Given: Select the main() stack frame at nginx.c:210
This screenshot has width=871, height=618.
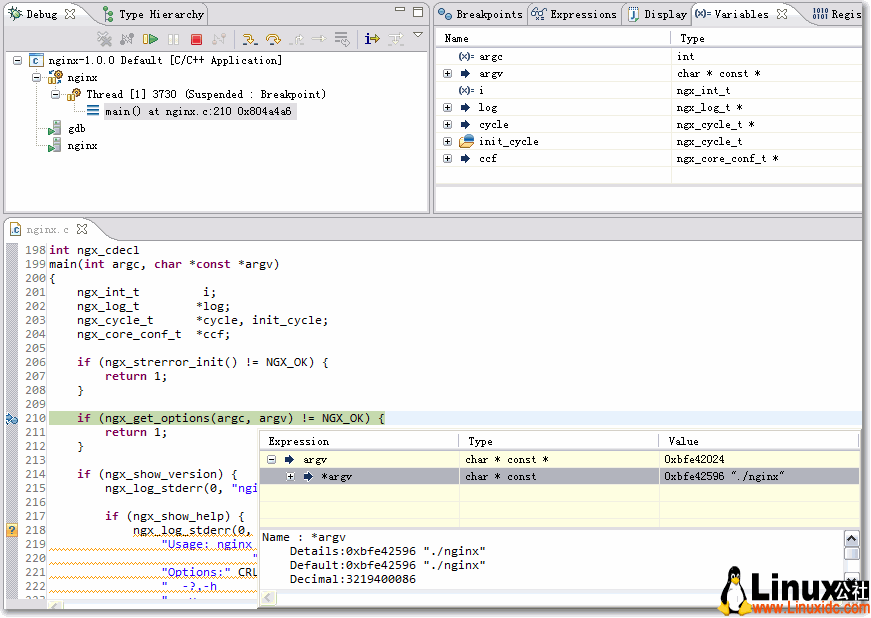Looking at the screenshot, I should [198, 112].
